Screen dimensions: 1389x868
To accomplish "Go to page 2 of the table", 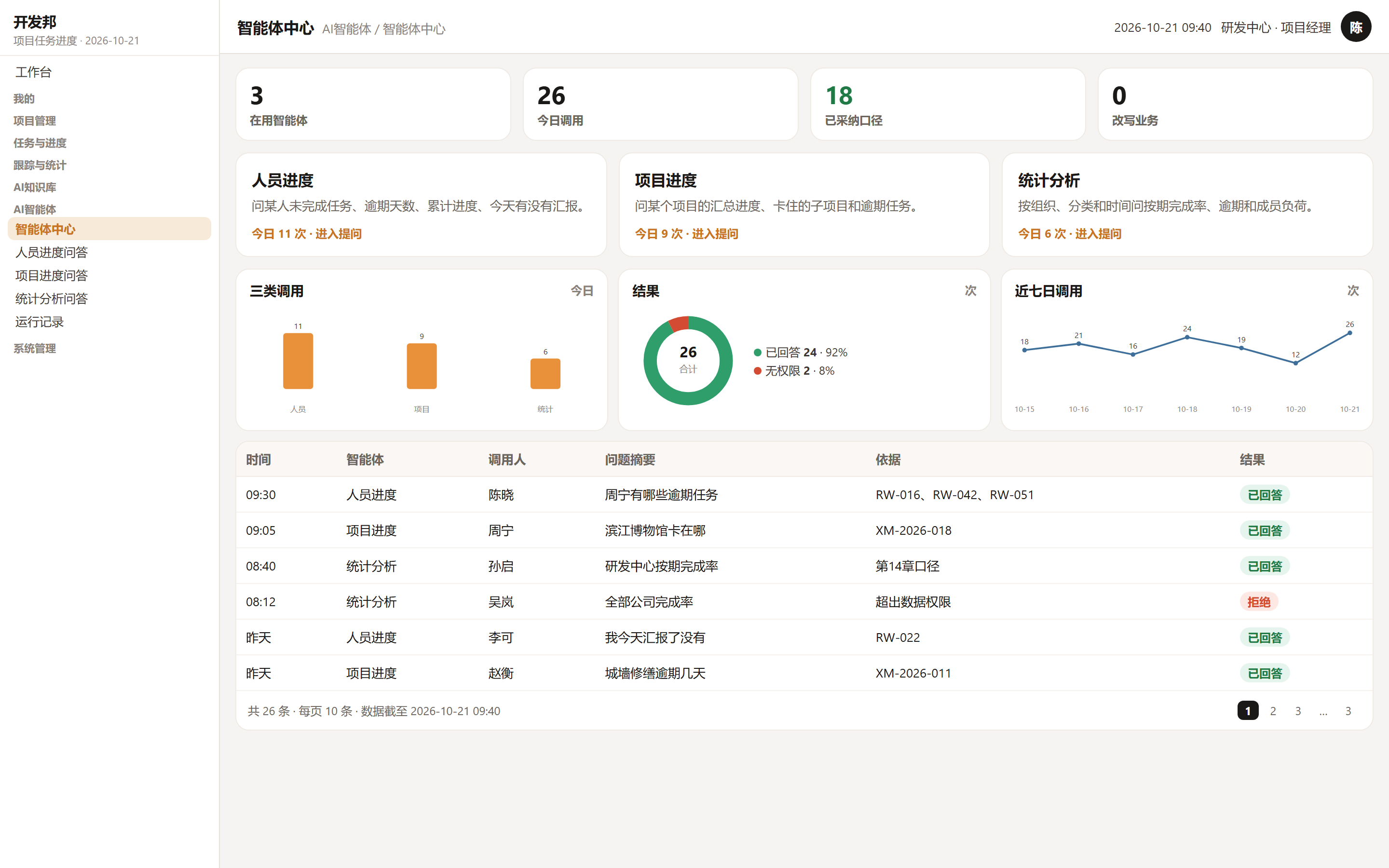I will [x=1273, y=711].
